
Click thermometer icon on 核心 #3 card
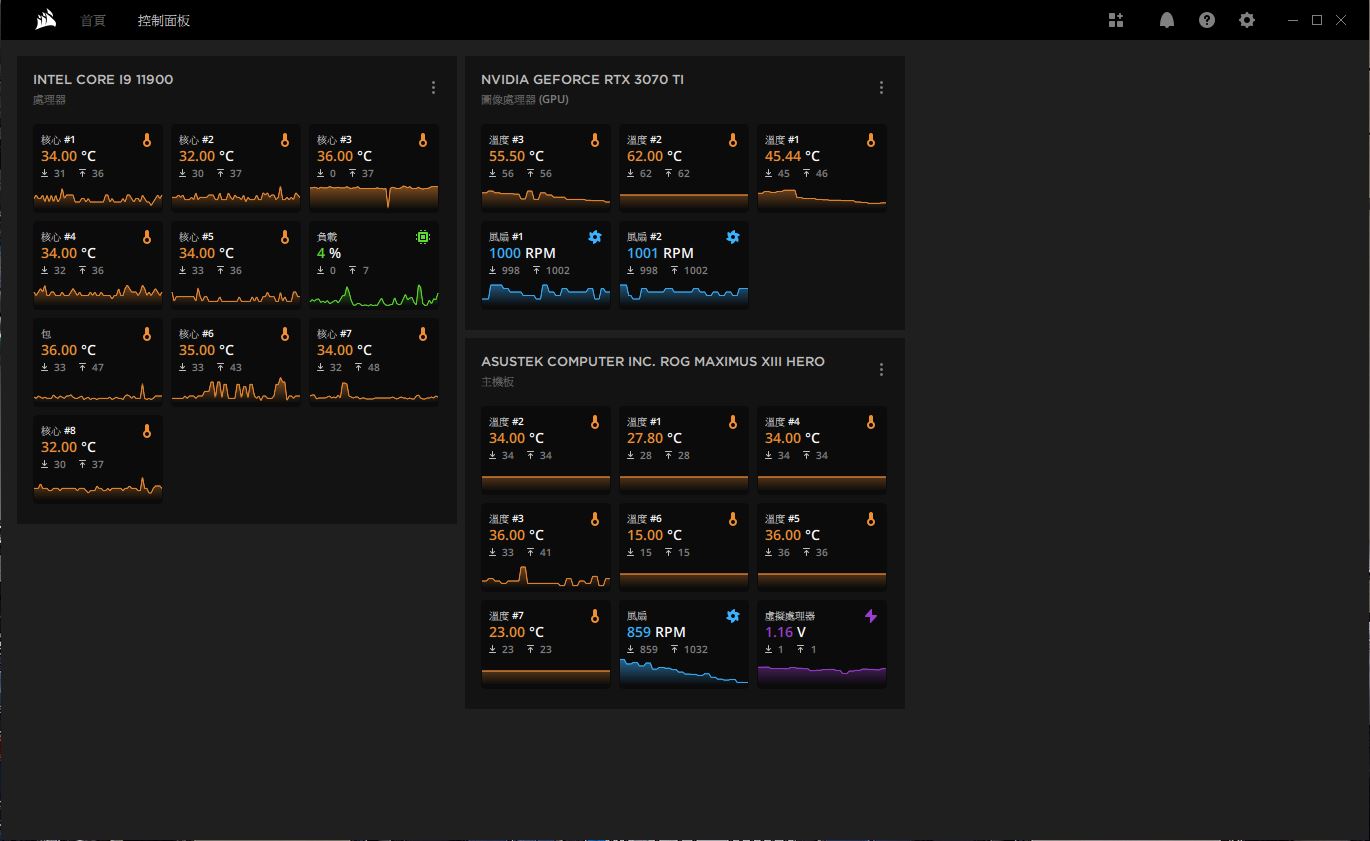(423, 140)
